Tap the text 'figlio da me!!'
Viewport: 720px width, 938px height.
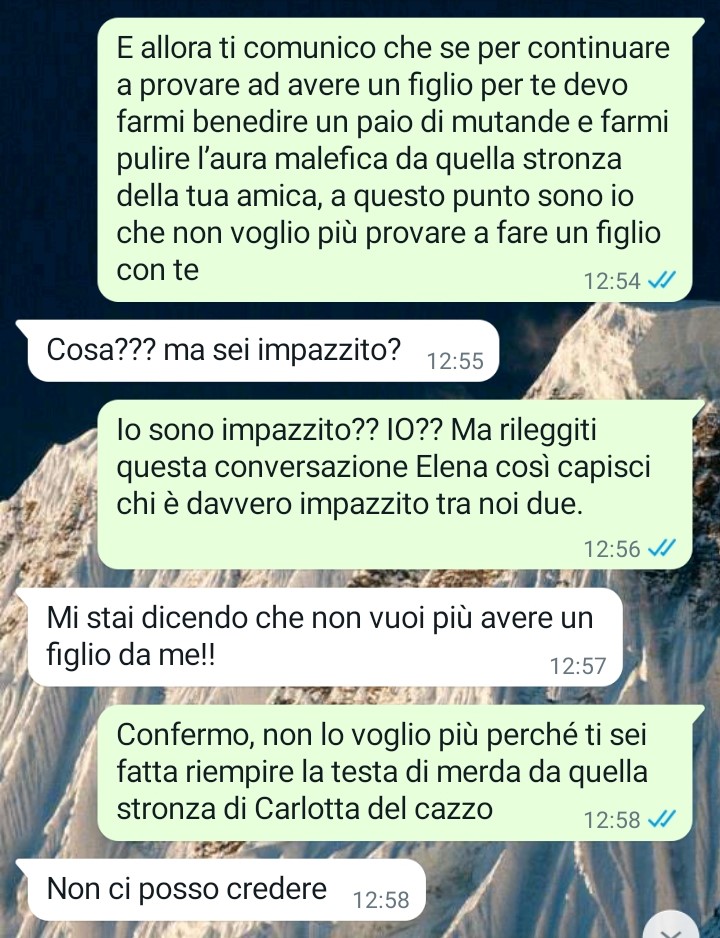130,656
